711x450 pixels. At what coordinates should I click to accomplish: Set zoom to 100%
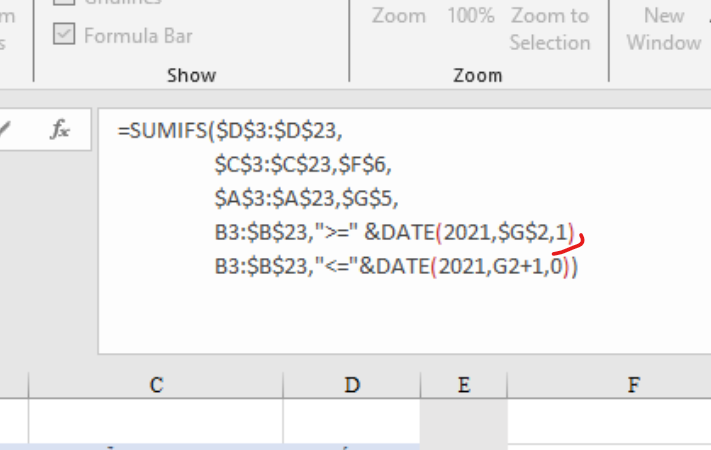(471, 16)
